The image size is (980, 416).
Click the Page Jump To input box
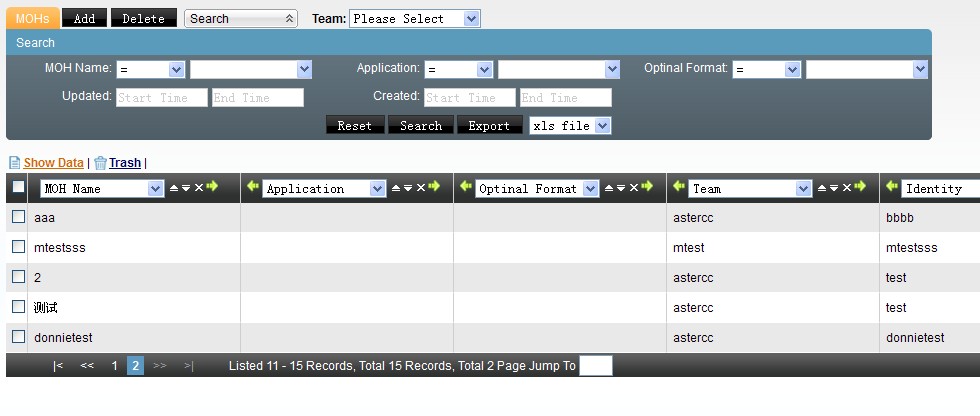[595, 366]
